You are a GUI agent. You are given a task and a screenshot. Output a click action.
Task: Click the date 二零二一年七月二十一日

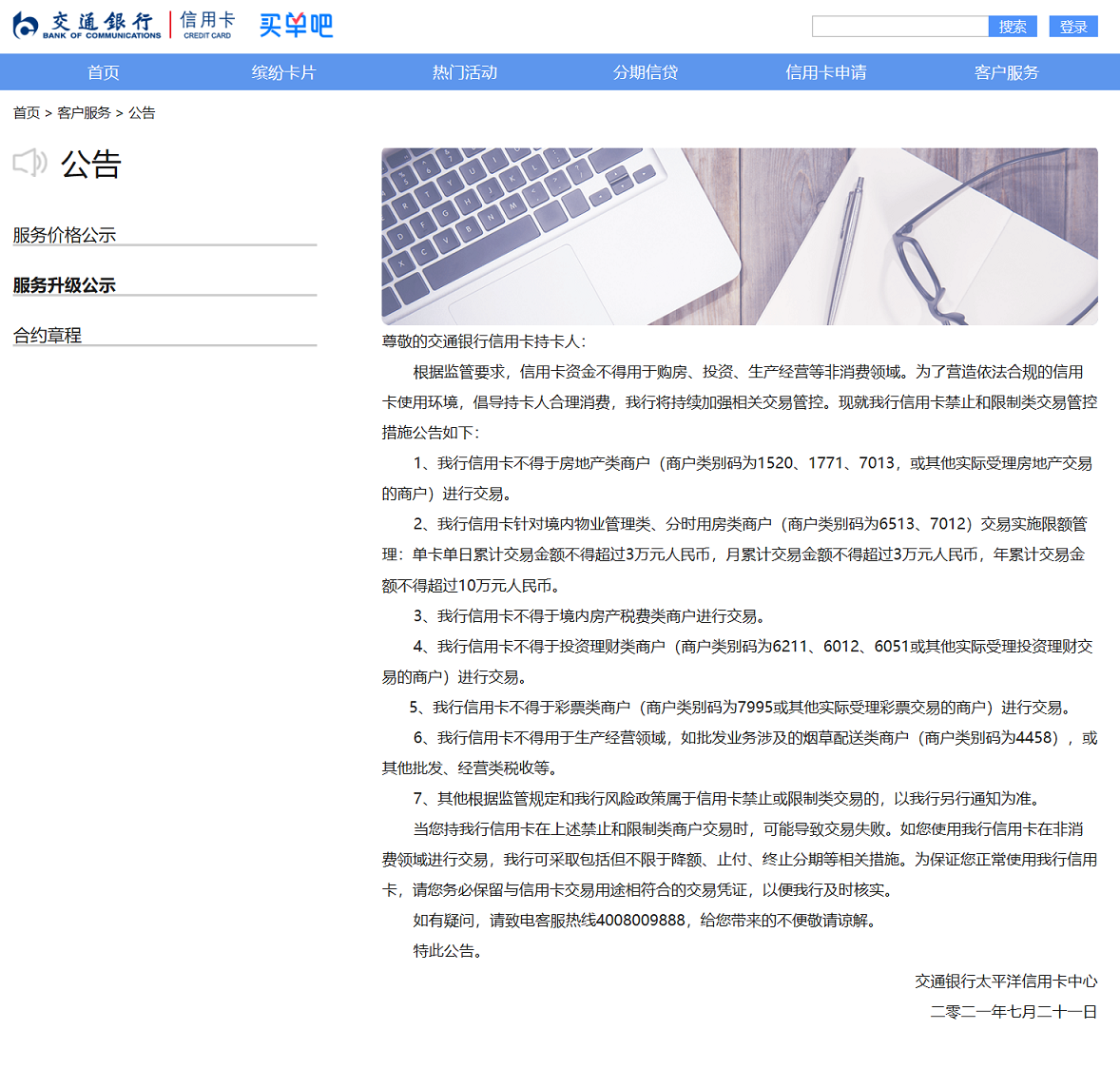point(1014,1012)
